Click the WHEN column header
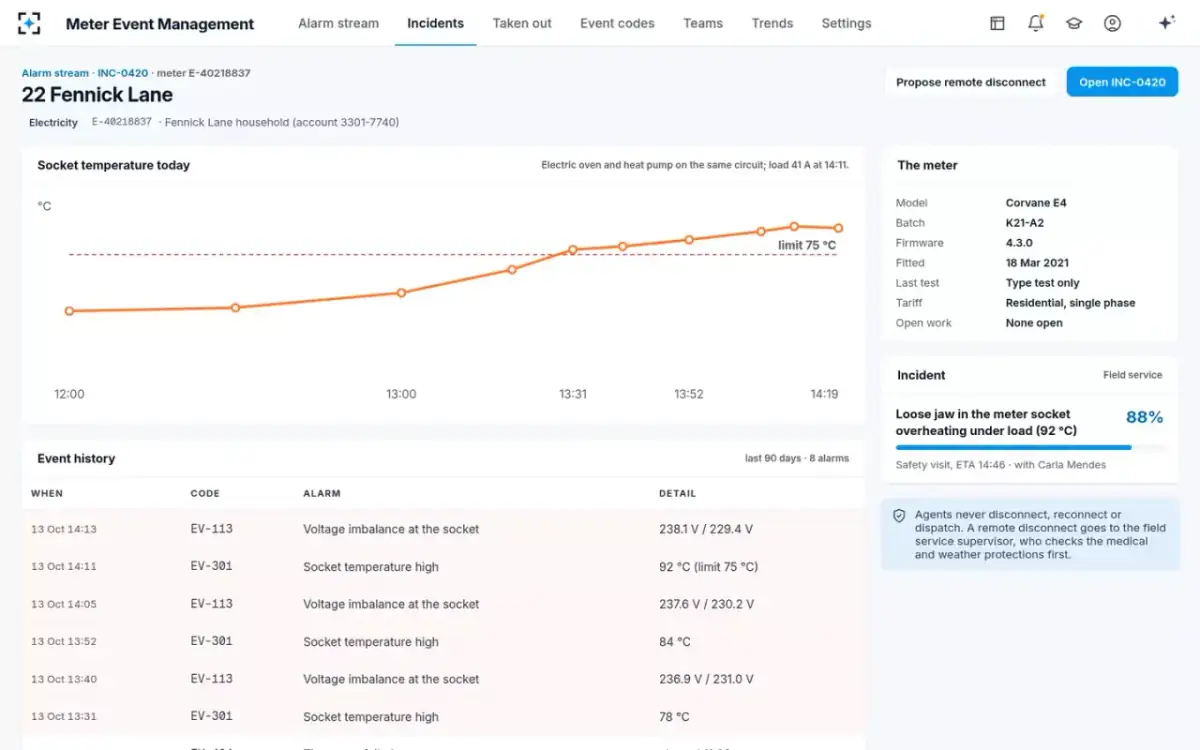Viewport: 1200px width, 750px height. [47, 493]
